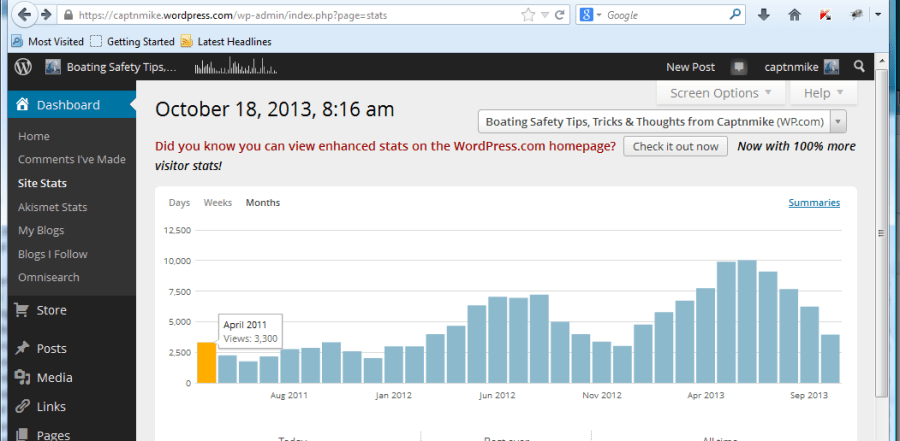The width and height of the screenshot is (900, 441).
Task: Expand the Screen Options panel
Action: tap(720, 93)
